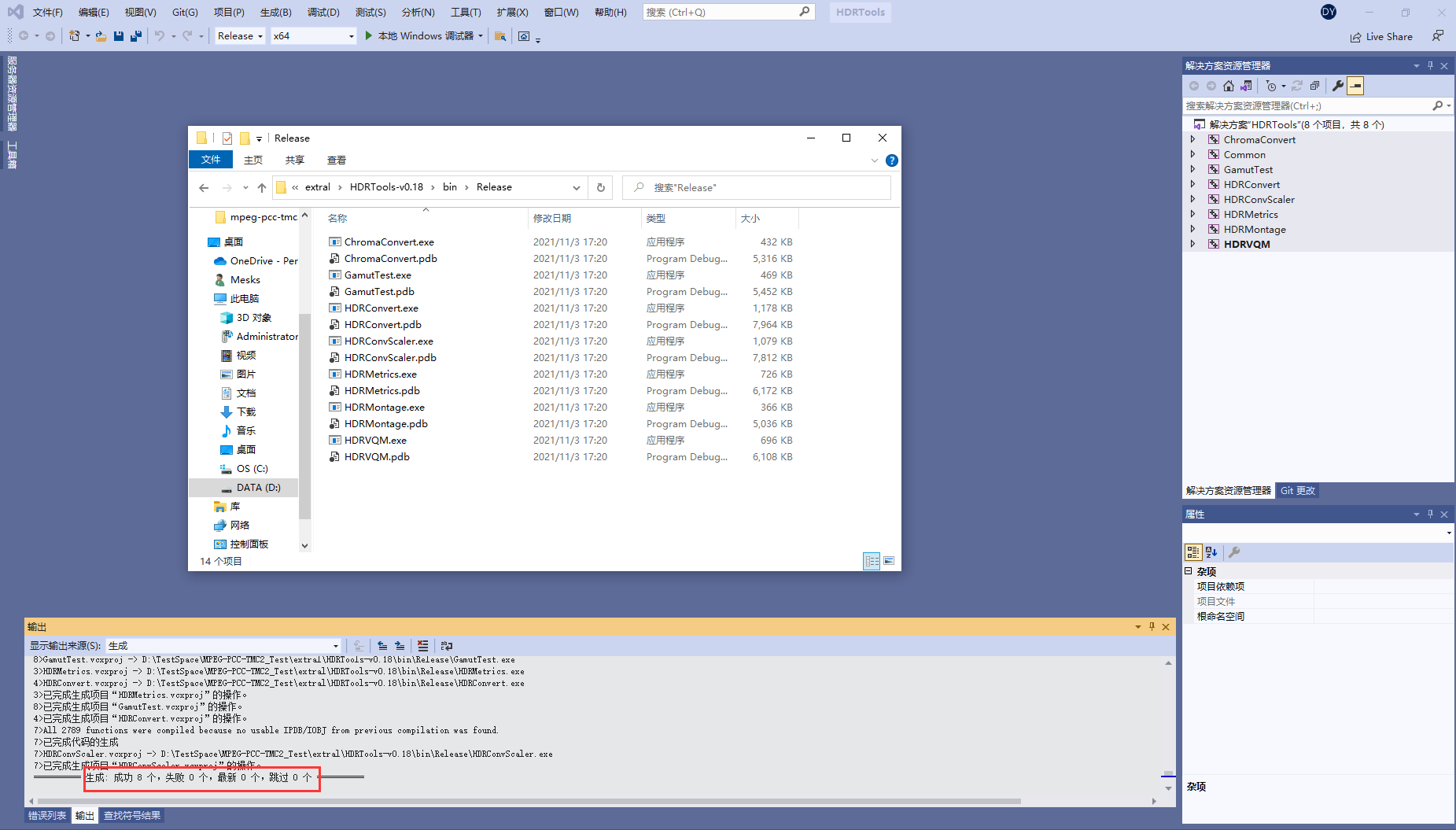Switch between solutions and folder views
Screen dimensions: 1456x830
click(1246, 86)
